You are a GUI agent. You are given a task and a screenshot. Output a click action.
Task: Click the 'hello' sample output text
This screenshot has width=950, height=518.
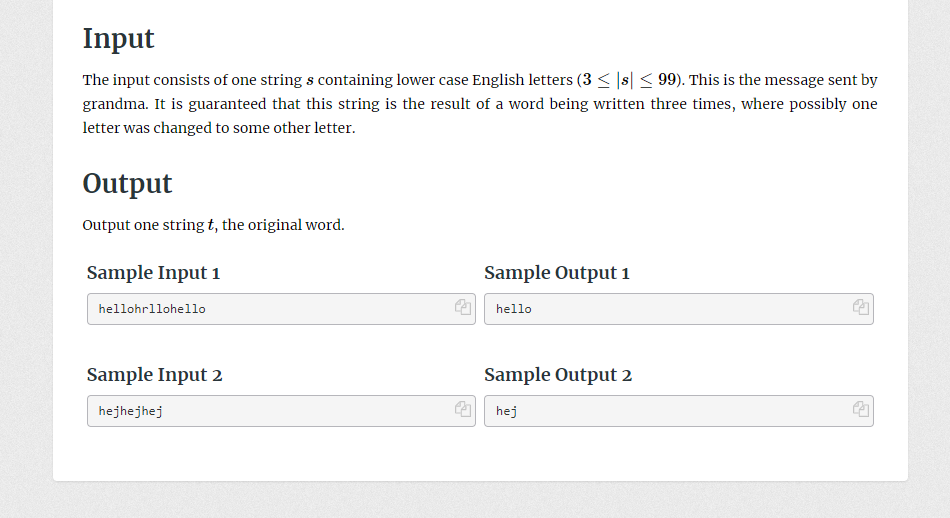[x=514, y=309]
